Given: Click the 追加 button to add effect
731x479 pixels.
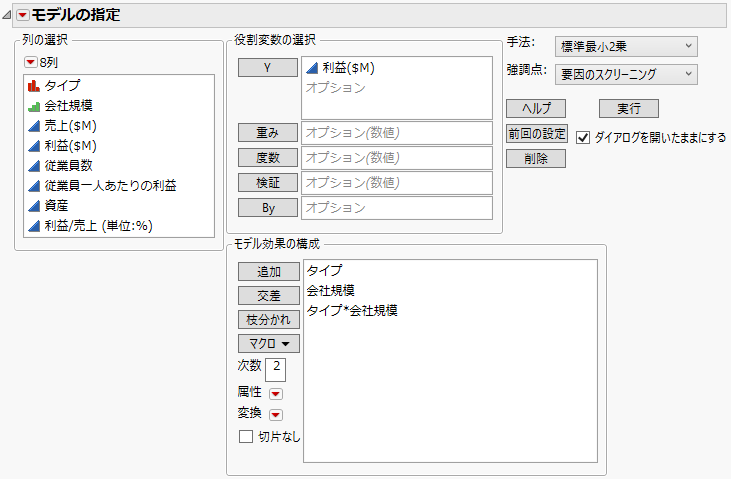Looking at the screenshot, I should click(269, 271).
